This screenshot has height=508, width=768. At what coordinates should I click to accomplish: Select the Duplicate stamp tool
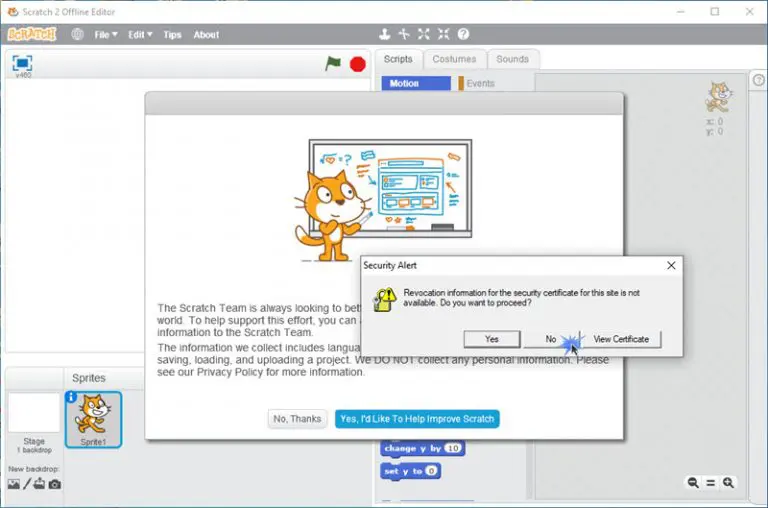click(x=385, y=34)
